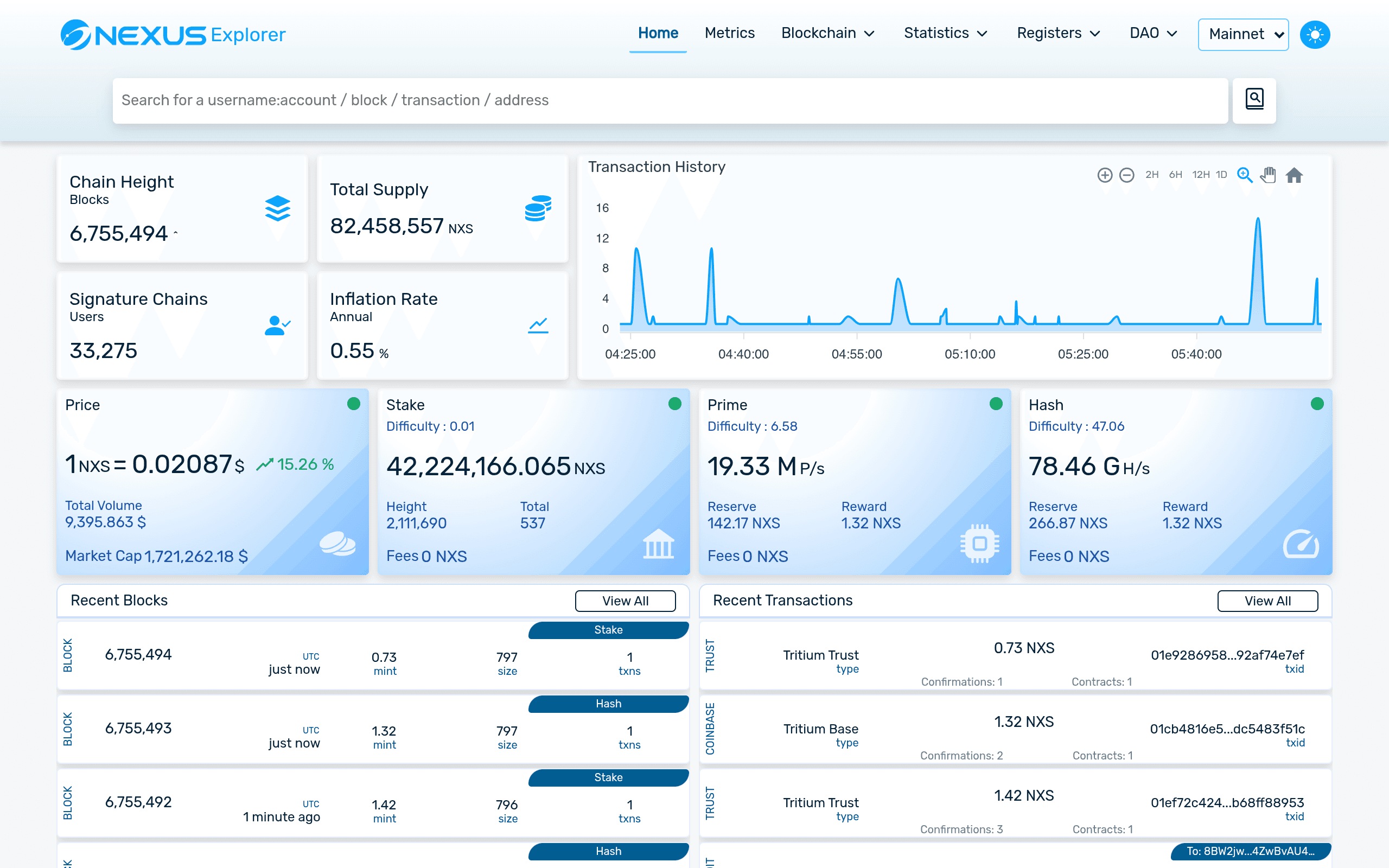Viewport: 1389px width, 868px height.
Task: Expand the DAO dropdown menu
Action: point(1154,33)
